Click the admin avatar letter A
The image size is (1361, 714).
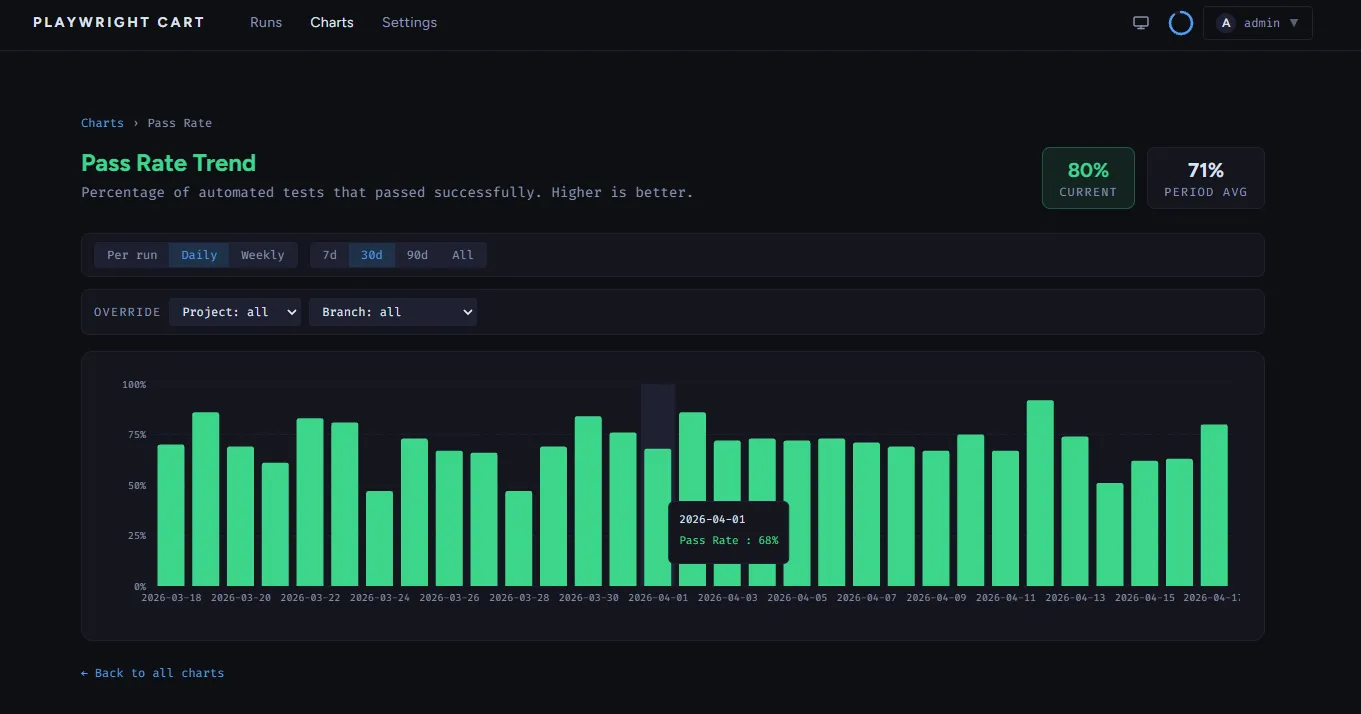(x=1226, y=22)
